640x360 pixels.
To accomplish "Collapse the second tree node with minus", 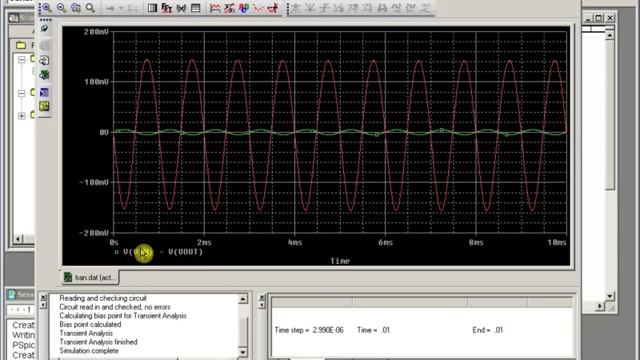I will (x=22, y=93).
